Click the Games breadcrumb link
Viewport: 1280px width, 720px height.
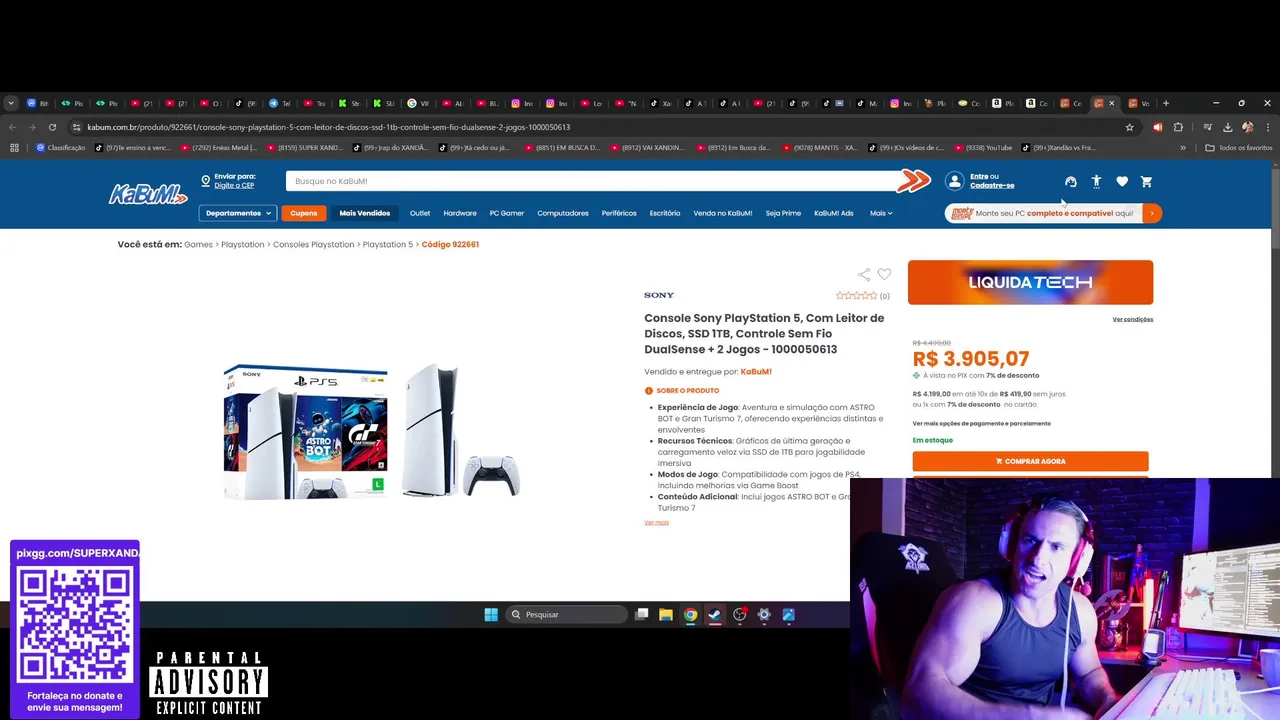click(x=198, y=244)
